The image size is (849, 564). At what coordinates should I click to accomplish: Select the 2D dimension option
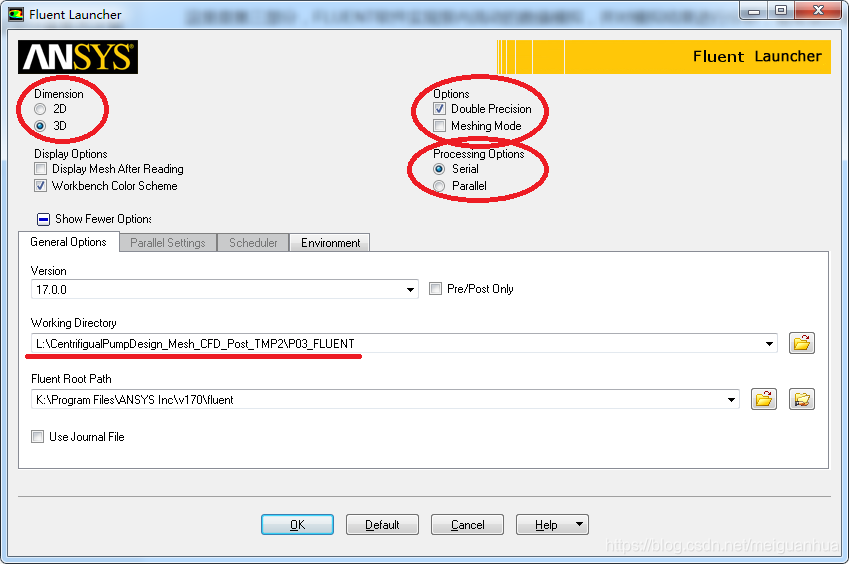point(40,109)
